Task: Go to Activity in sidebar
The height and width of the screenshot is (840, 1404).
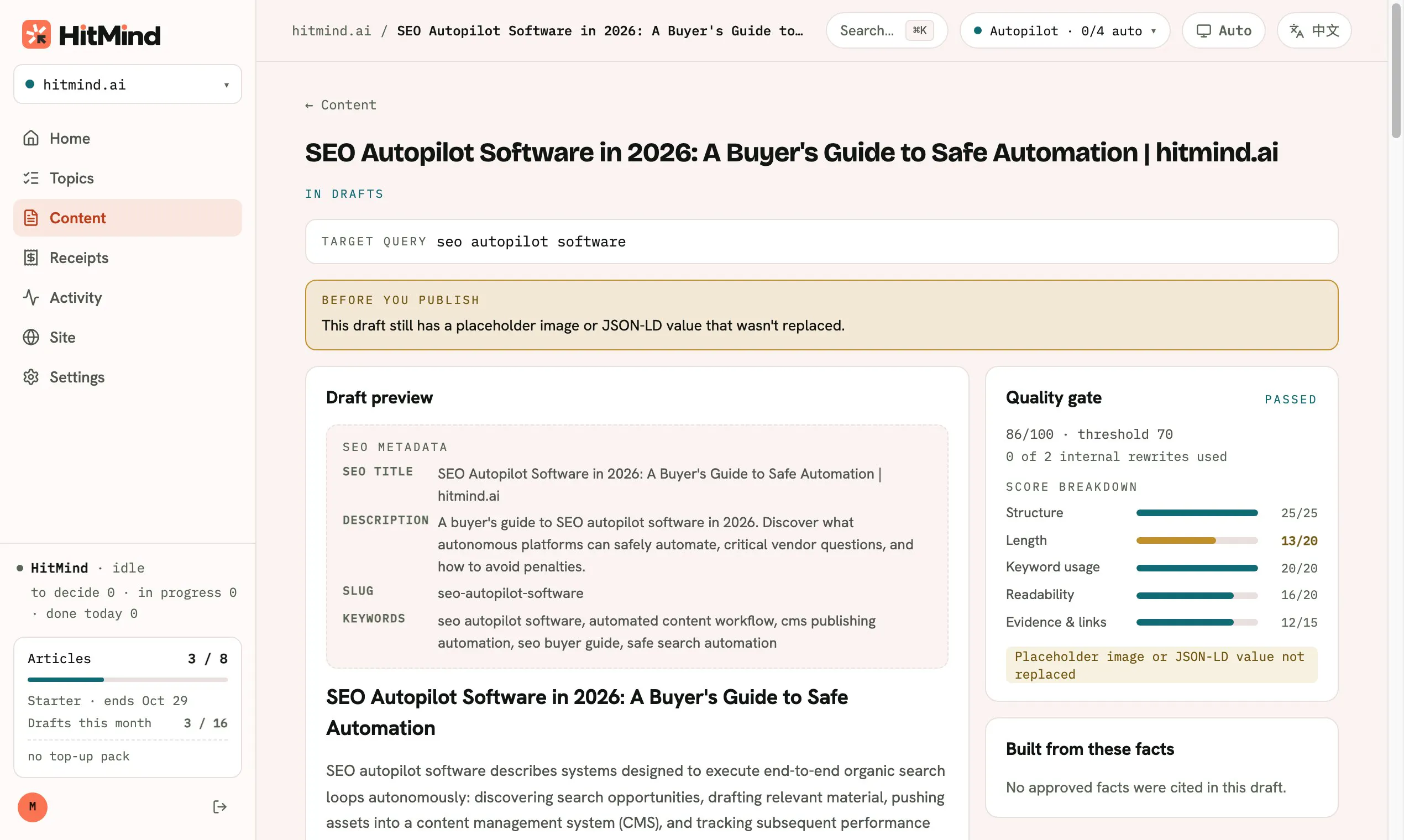Action: pos(127,297)
